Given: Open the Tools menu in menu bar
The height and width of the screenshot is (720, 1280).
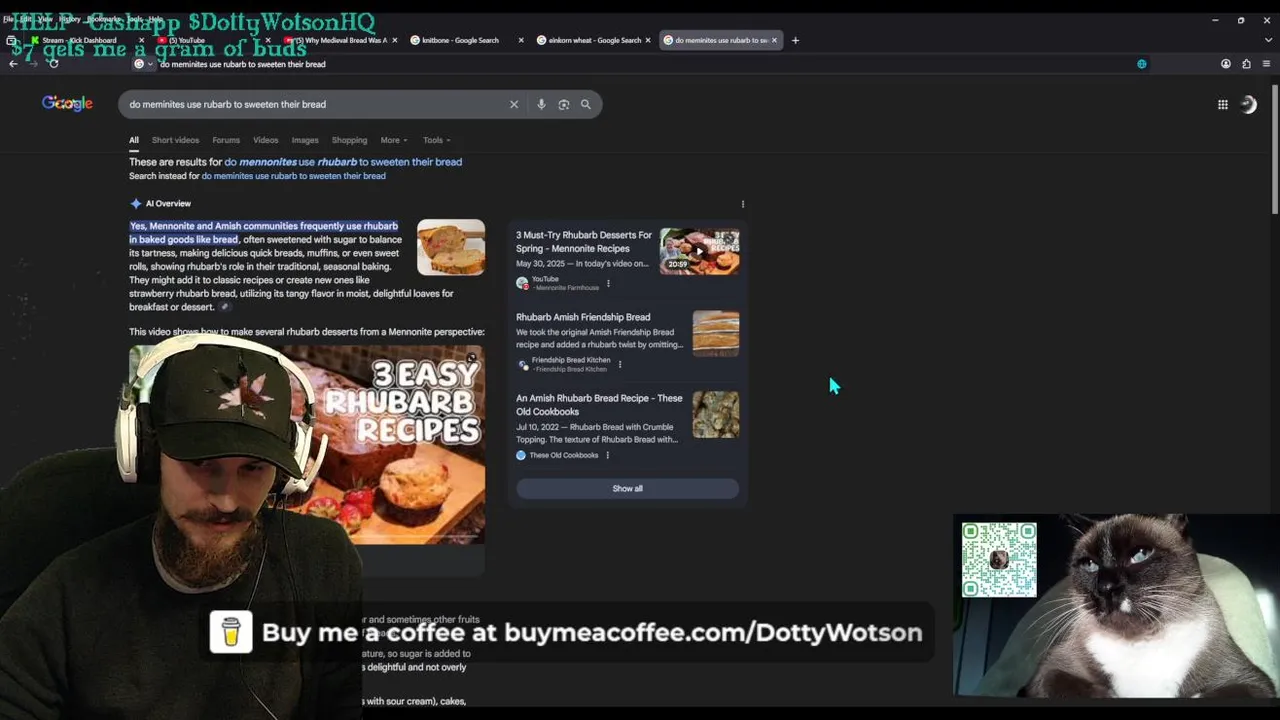Looking at the screenshot, I should click(x=133, y=19).
